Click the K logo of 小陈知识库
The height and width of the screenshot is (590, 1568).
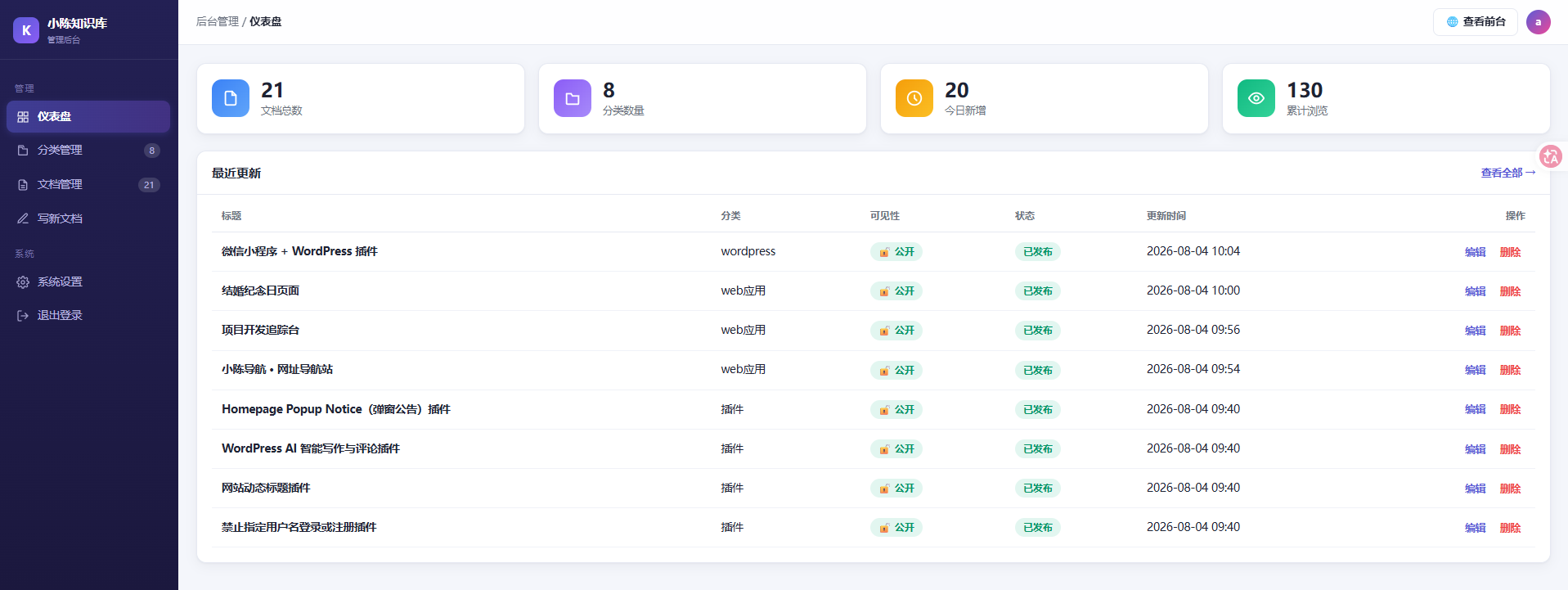click(x=26, y=30)
